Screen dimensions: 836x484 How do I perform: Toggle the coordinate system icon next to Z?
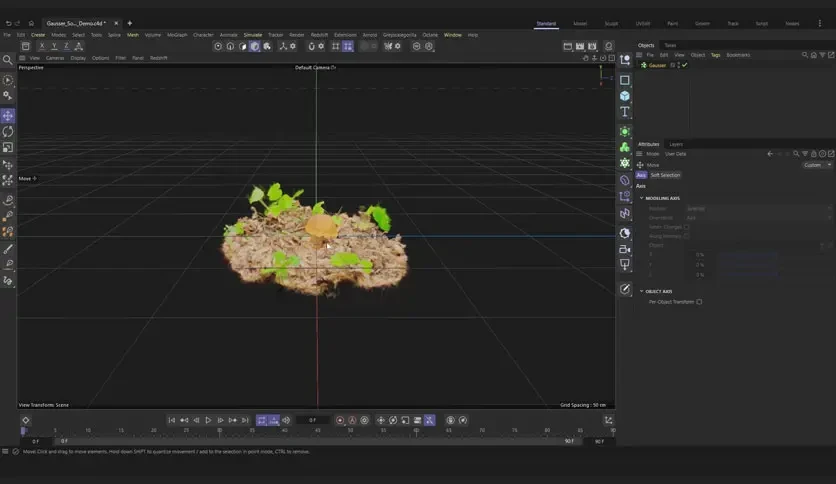point(79,46)
